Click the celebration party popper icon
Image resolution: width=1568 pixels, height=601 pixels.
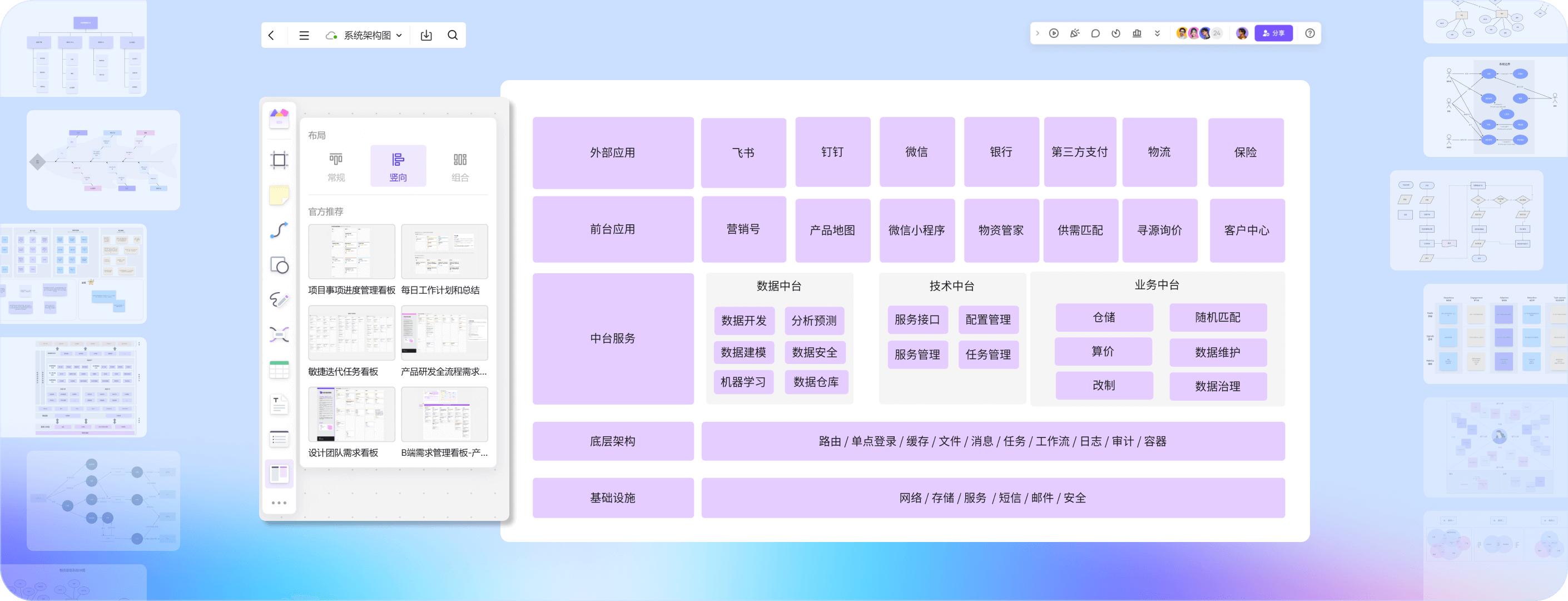point(1075,33)
